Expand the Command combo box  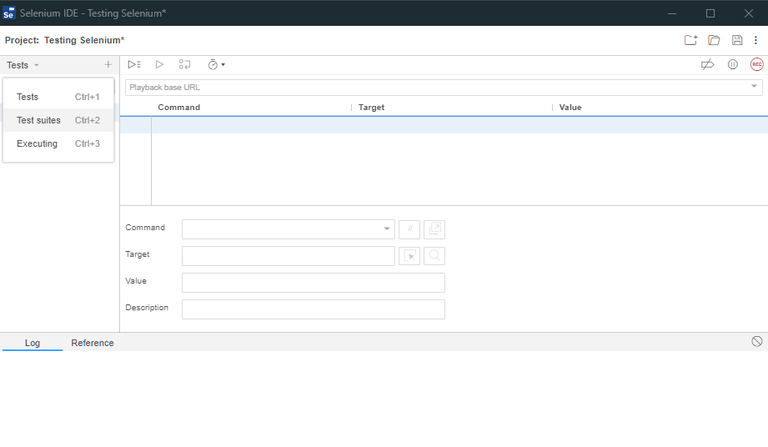point(288,229)
